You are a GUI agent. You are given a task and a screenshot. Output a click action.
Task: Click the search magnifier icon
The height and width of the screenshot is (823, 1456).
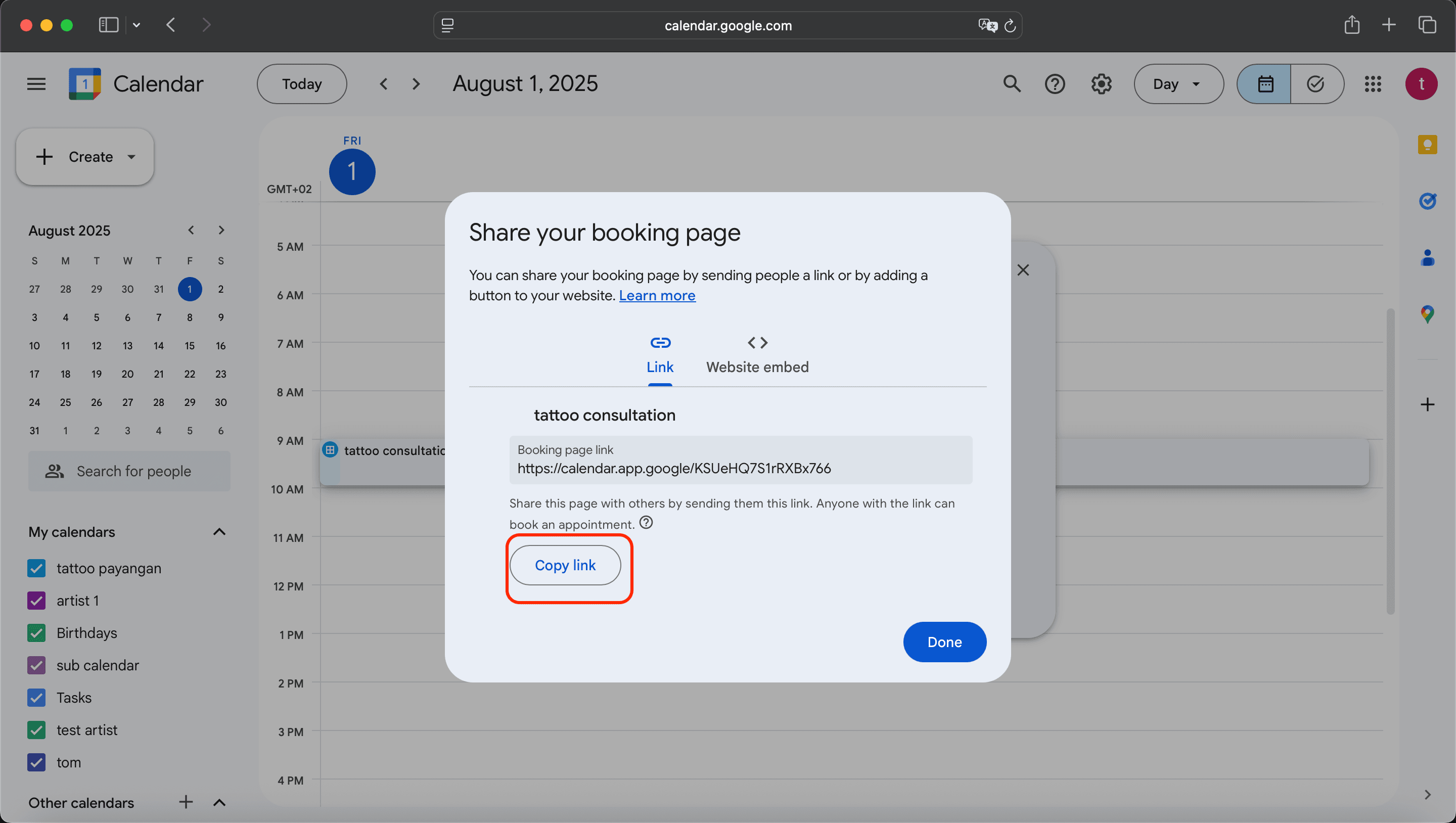tap(1012, 84)
